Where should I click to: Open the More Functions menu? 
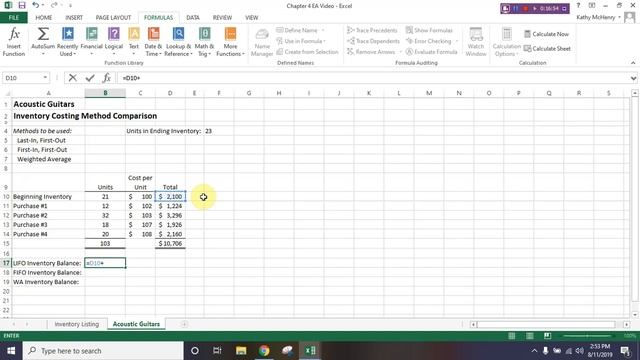pyautogui.click(x=230, y=42)
